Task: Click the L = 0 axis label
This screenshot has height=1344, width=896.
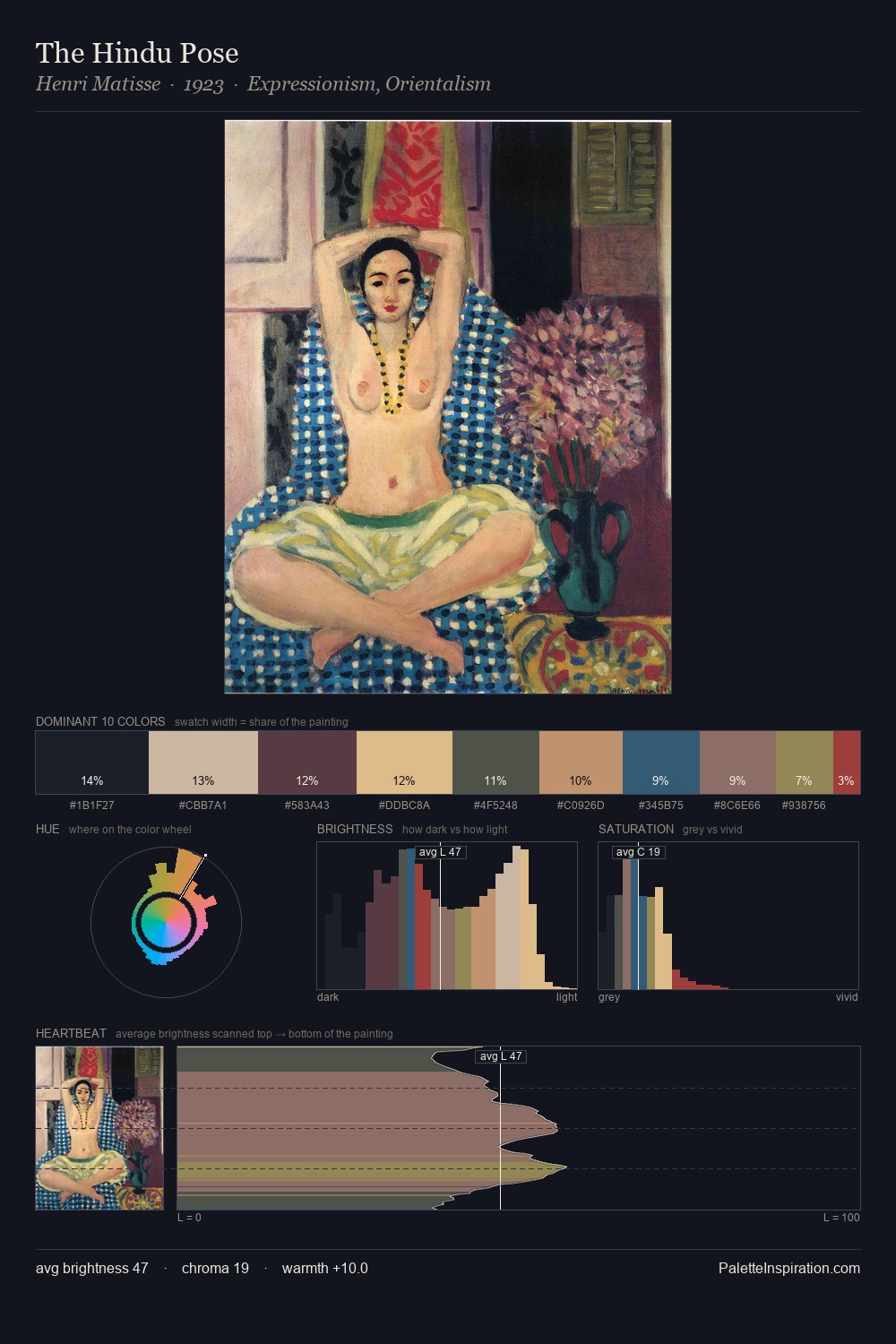Action: [x=189, y=1218]
